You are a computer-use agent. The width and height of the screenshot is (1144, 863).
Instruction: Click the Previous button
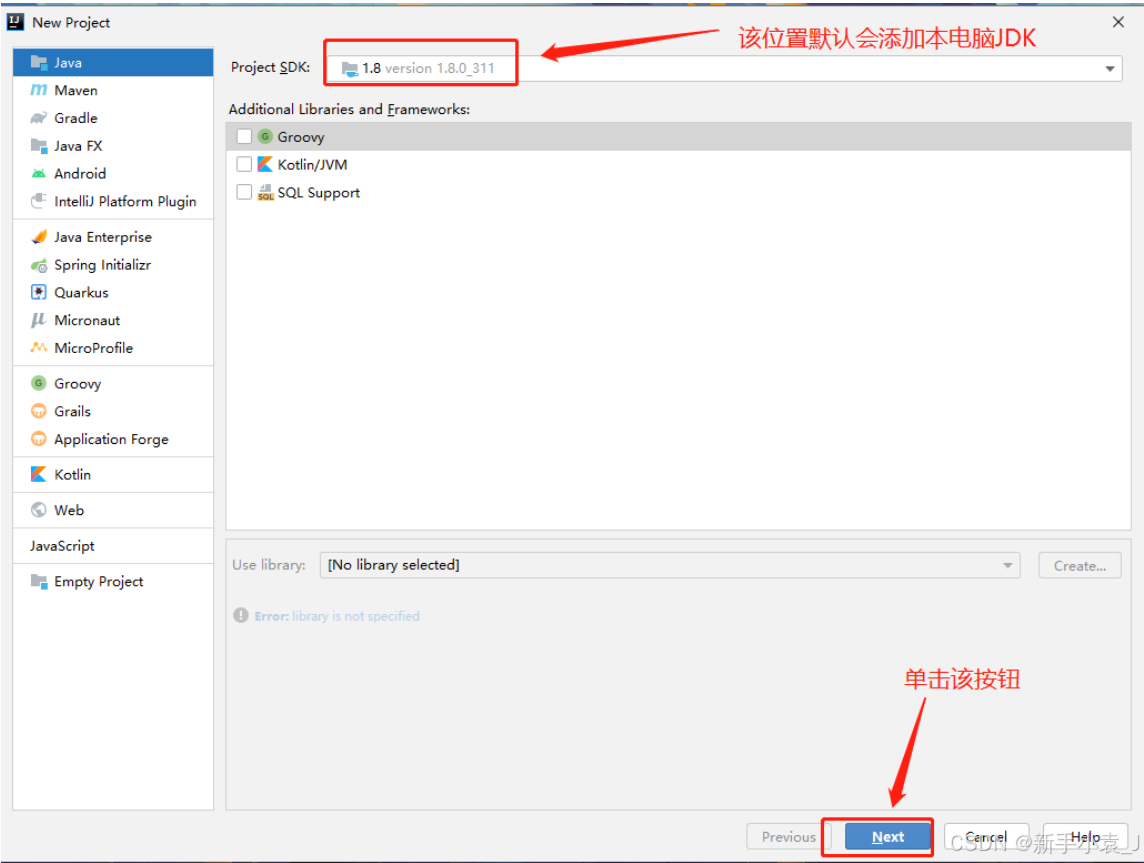coord(789,837)
